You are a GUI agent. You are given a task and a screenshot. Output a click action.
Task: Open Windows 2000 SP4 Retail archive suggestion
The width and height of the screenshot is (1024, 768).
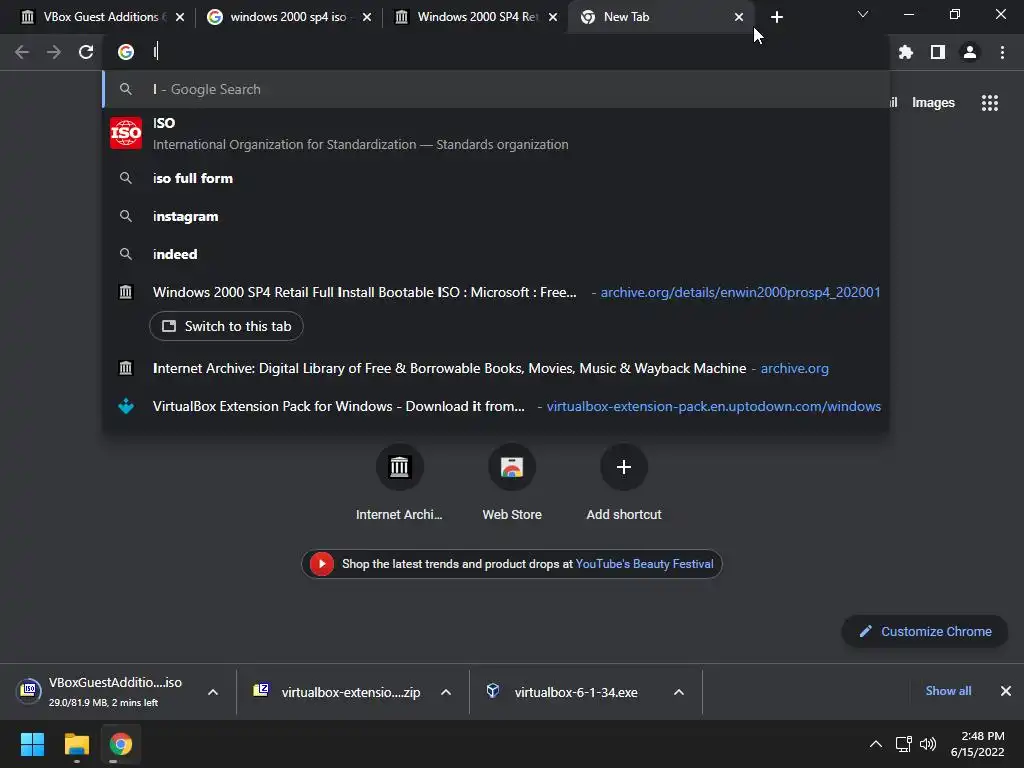pyautogui.click(x=496, y=292)
